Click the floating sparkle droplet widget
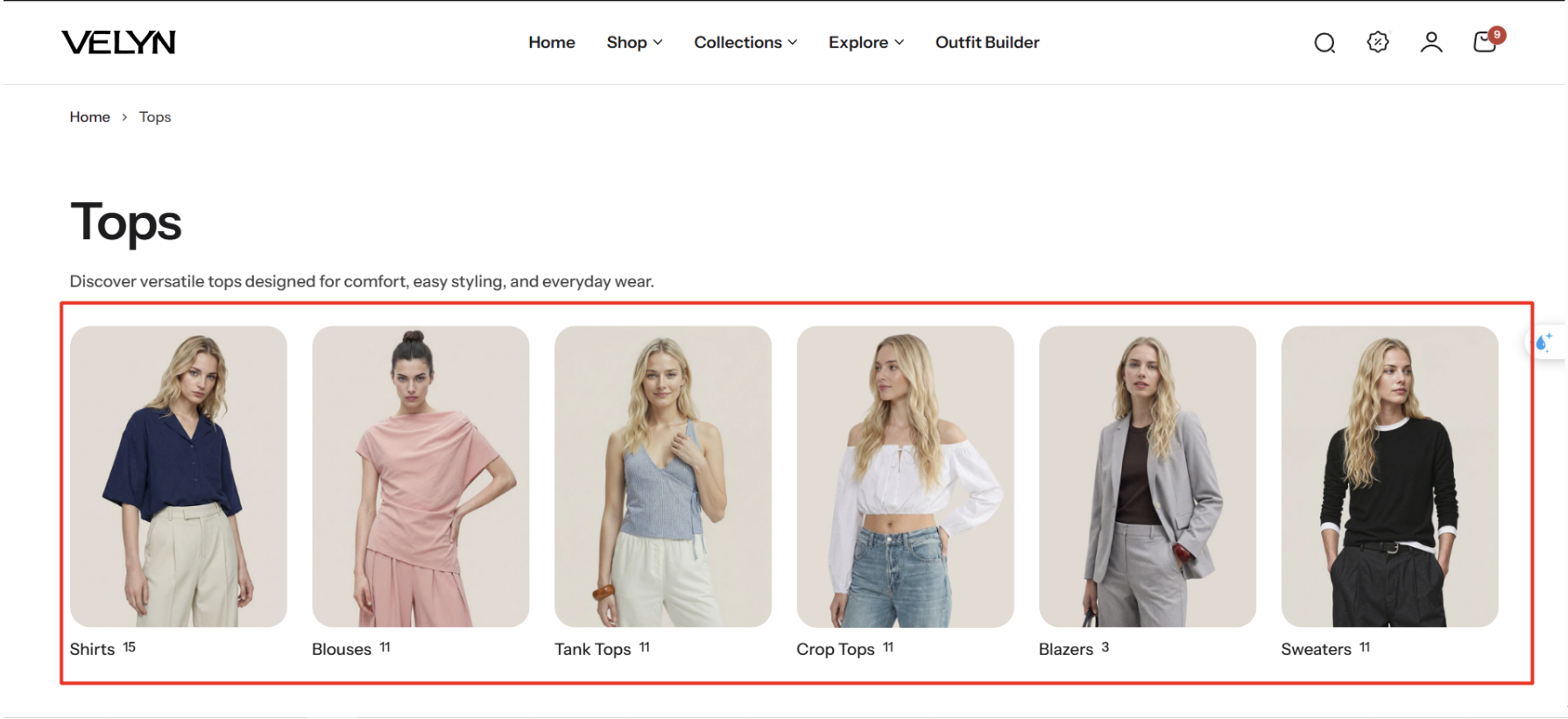The height and width of the screenshot is (719, 1568). coord(1544,342)
